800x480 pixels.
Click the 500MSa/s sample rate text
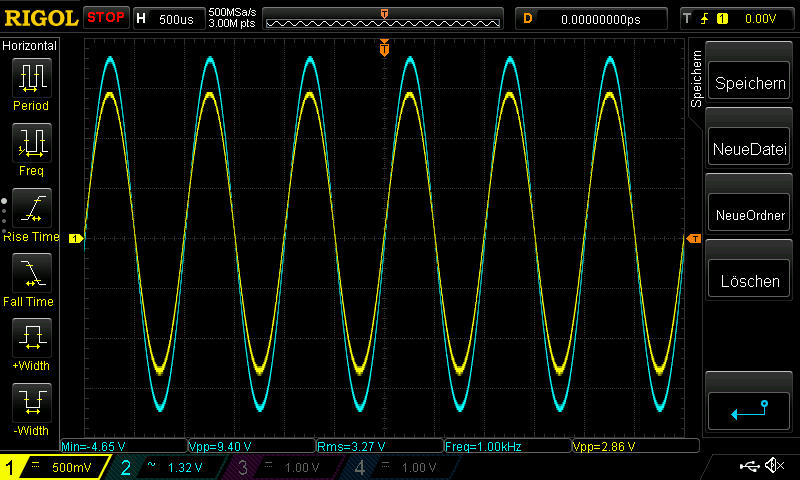(232, 12)
